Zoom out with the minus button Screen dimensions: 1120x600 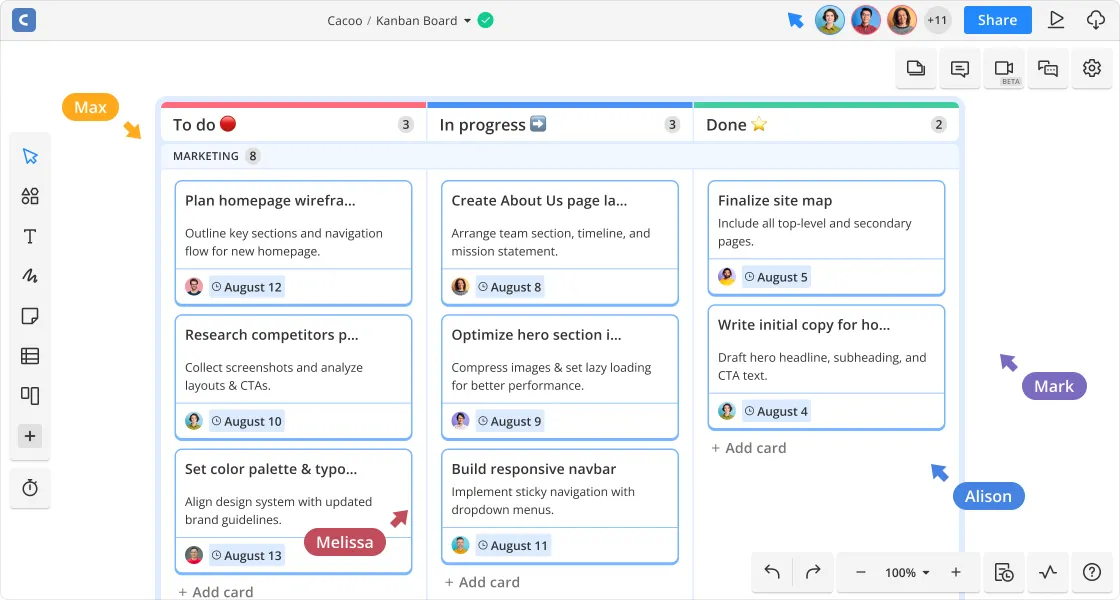tap(860, 572)
